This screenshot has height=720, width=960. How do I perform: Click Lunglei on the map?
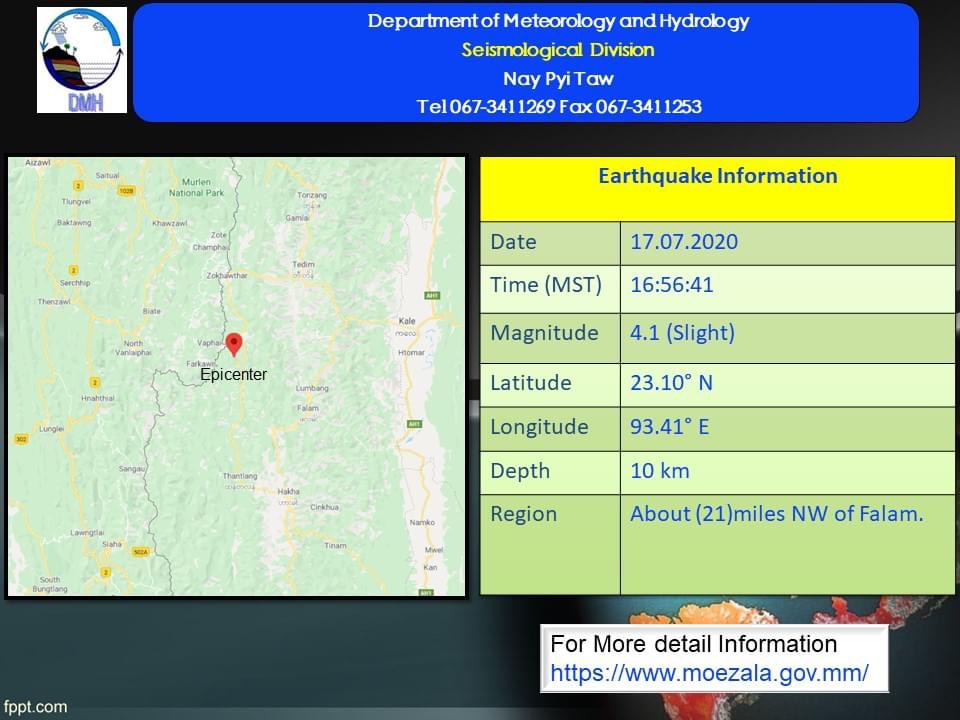click(51, 429)
